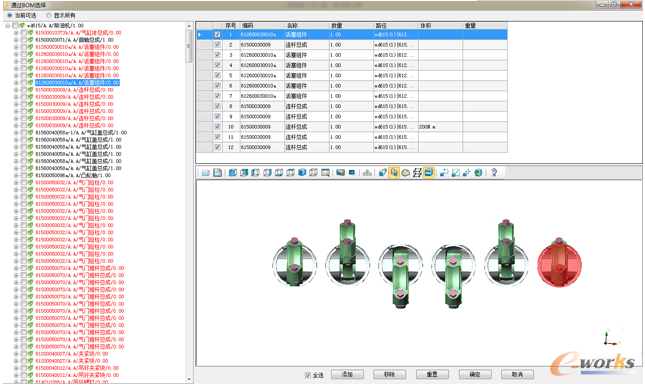Click the zoom to fit icon
The image size is (645, 386).
pos(455,173)
